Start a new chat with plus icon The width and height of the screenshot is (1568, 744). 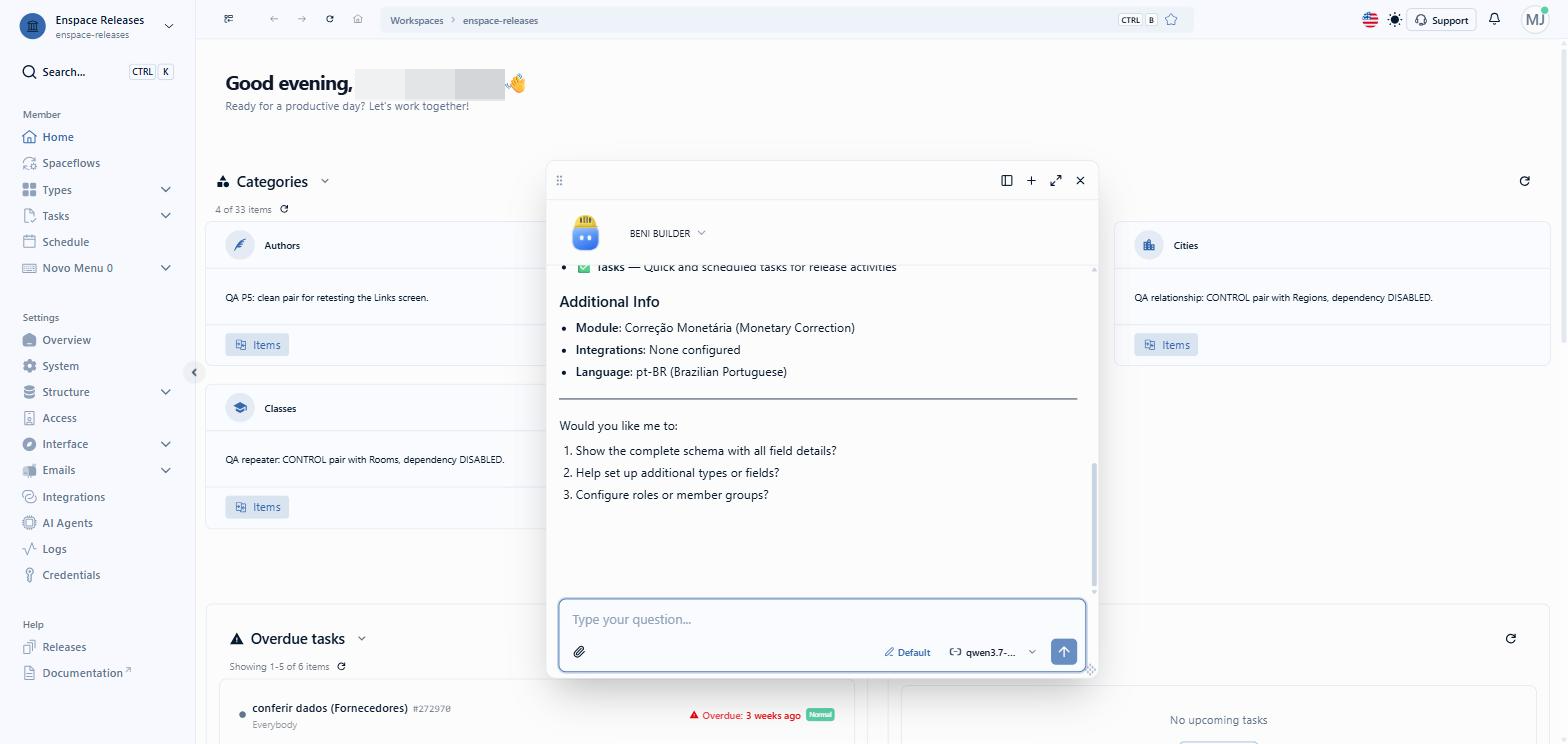1031,180
